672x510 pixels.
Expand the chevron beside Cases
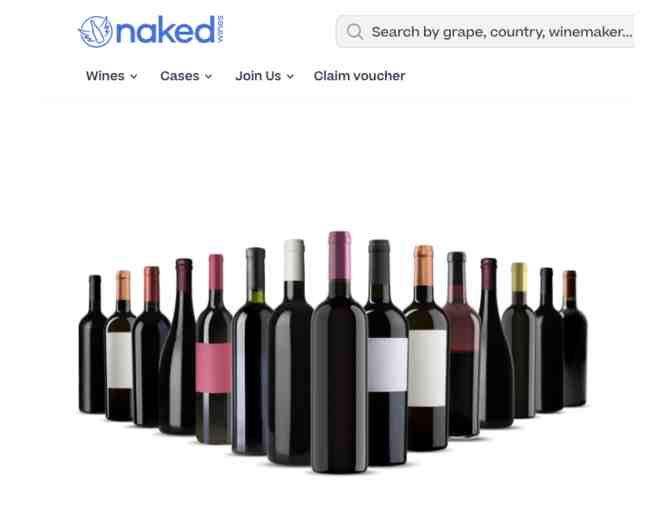208,76
